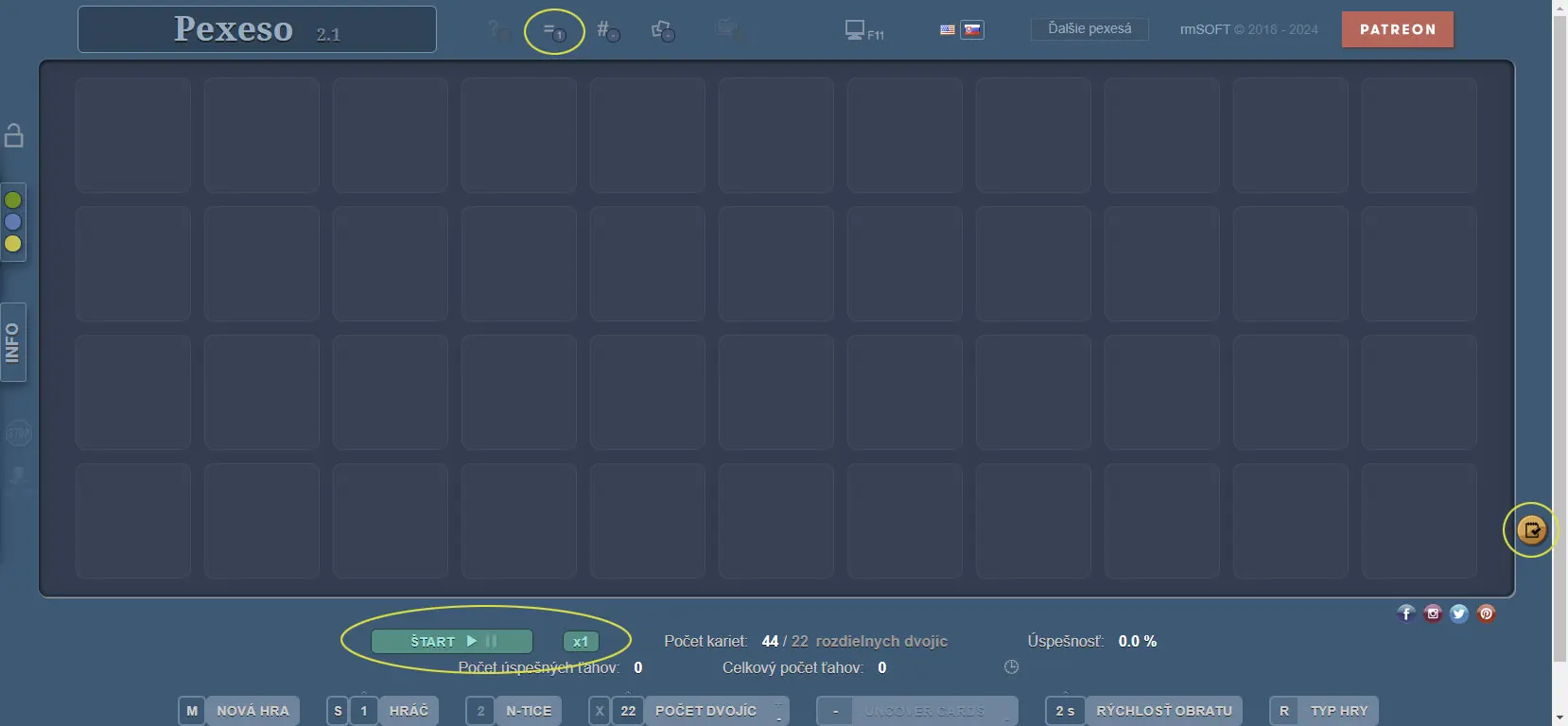Screen dimensions: 1568x726
Task: Open the RÝCHLOSŤ OBRATU speed setting
Action: [x=1163, y=711]
